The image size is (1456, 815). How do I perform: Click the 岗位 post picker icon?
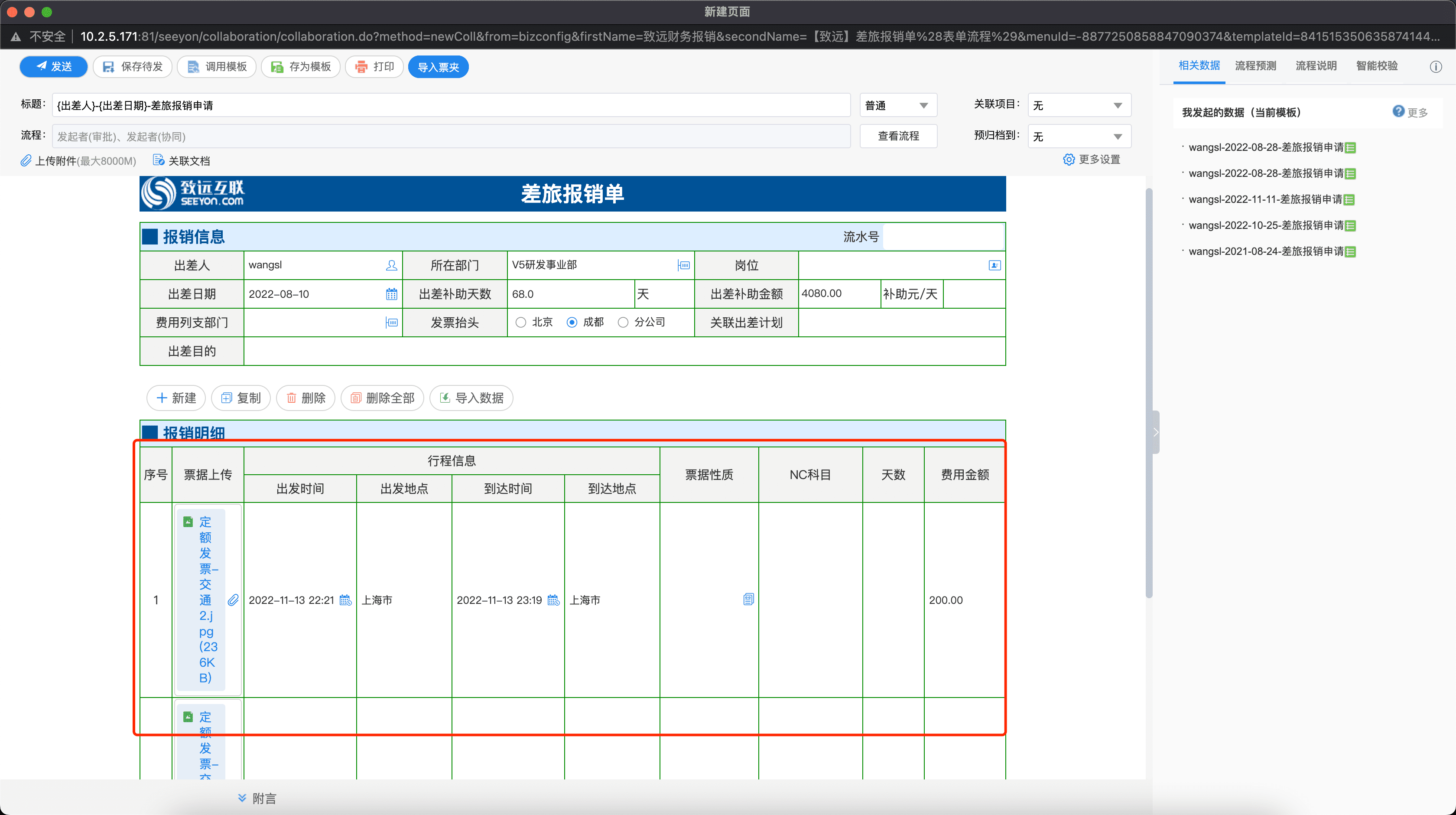[x=994, y=265]
